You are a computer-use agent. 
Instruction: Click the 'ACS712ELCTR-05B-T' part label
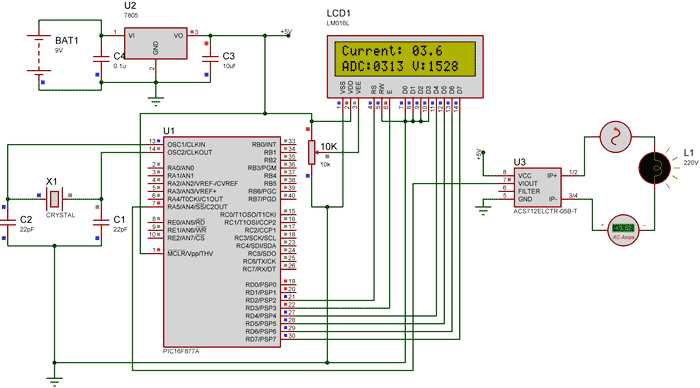tap(545, 211)
